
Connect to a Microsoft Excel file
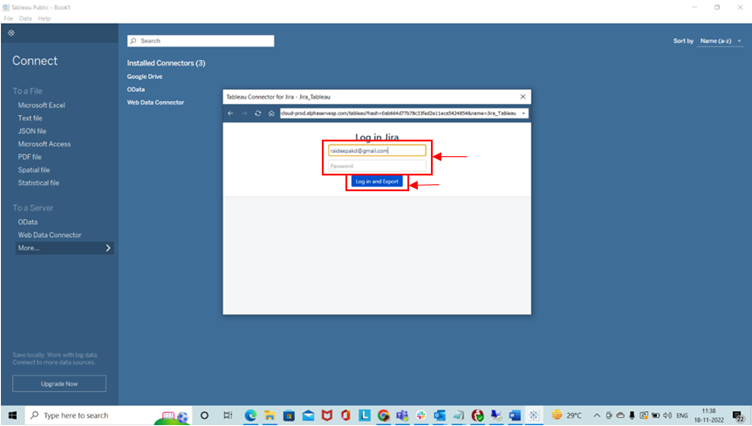click(x=41, y=105)
